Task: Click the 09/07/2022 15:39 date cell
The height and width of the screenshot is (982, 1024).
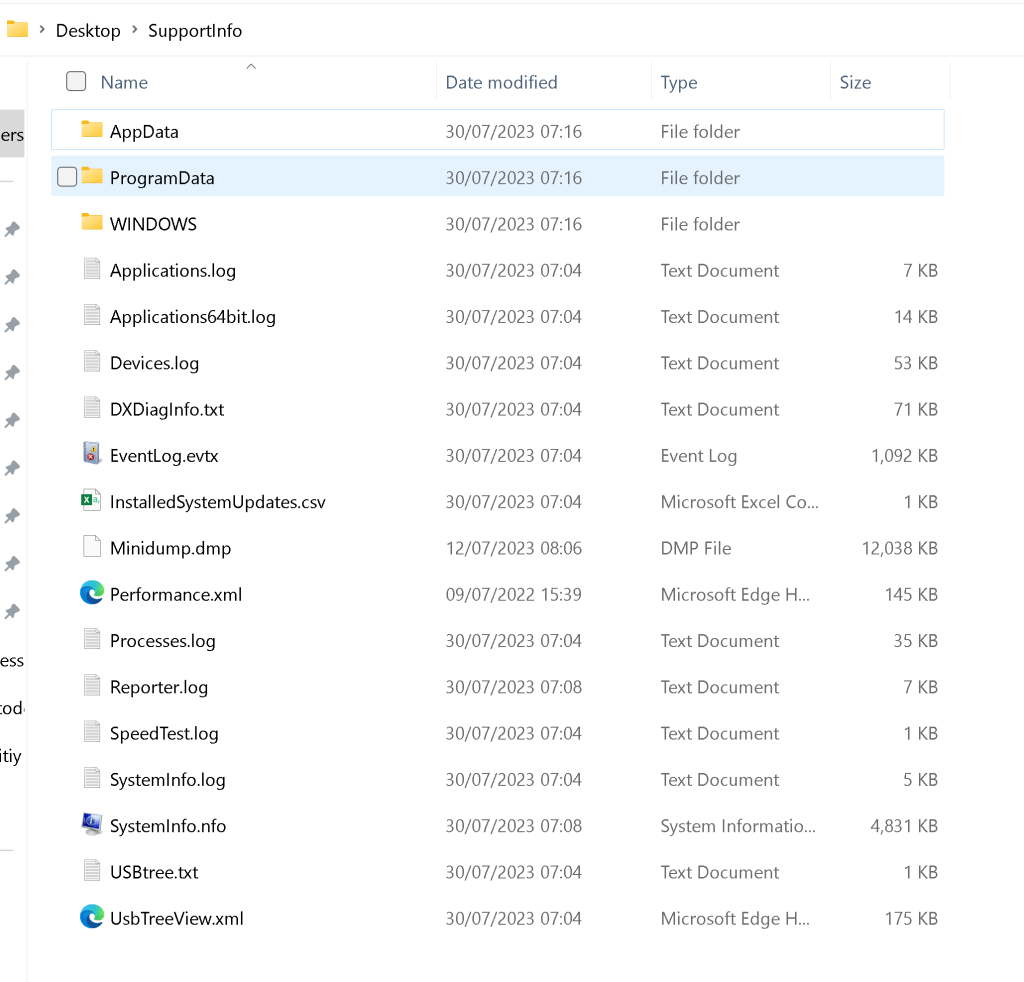Action: point(513,595)
